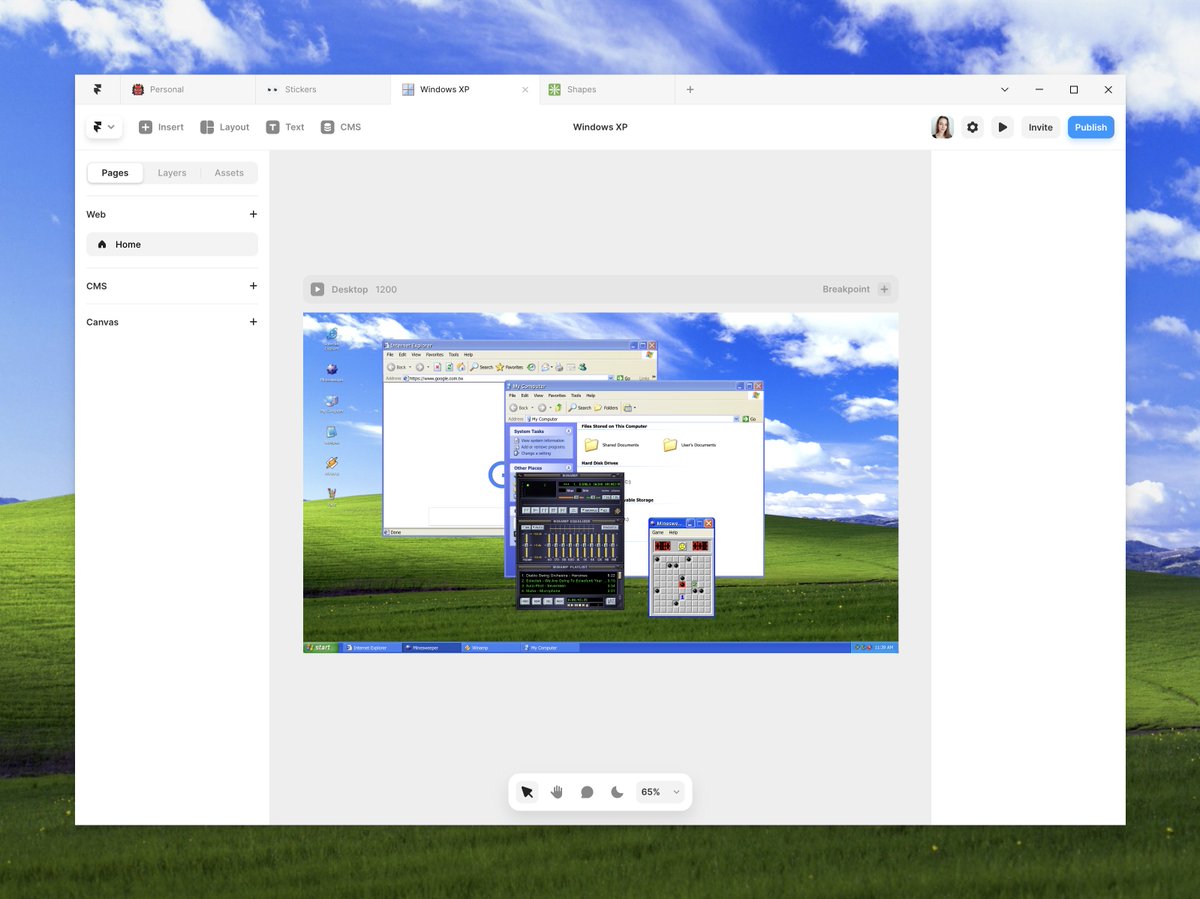Screen dimensions: 1200x899
Task: Select the cursor pointer tool
Action: point(527,792)
